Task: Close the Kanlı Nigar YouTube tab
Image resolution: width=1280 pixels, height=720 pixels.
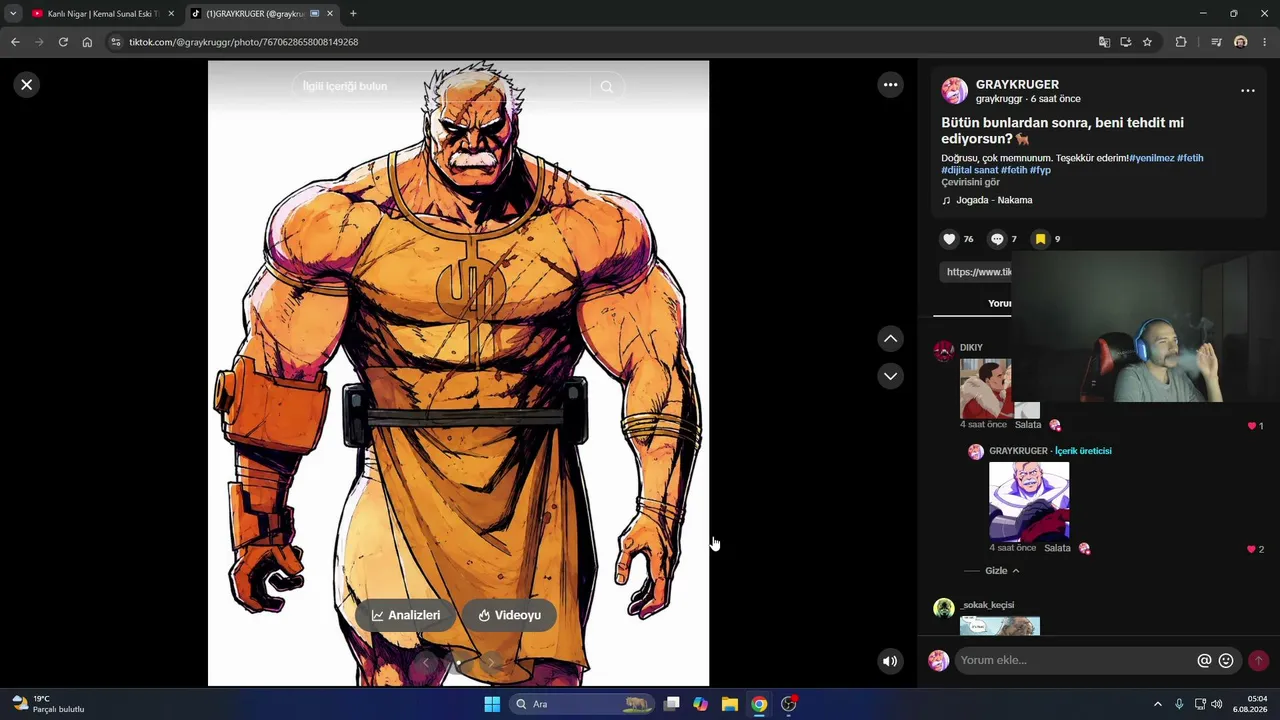Action: 171,14
